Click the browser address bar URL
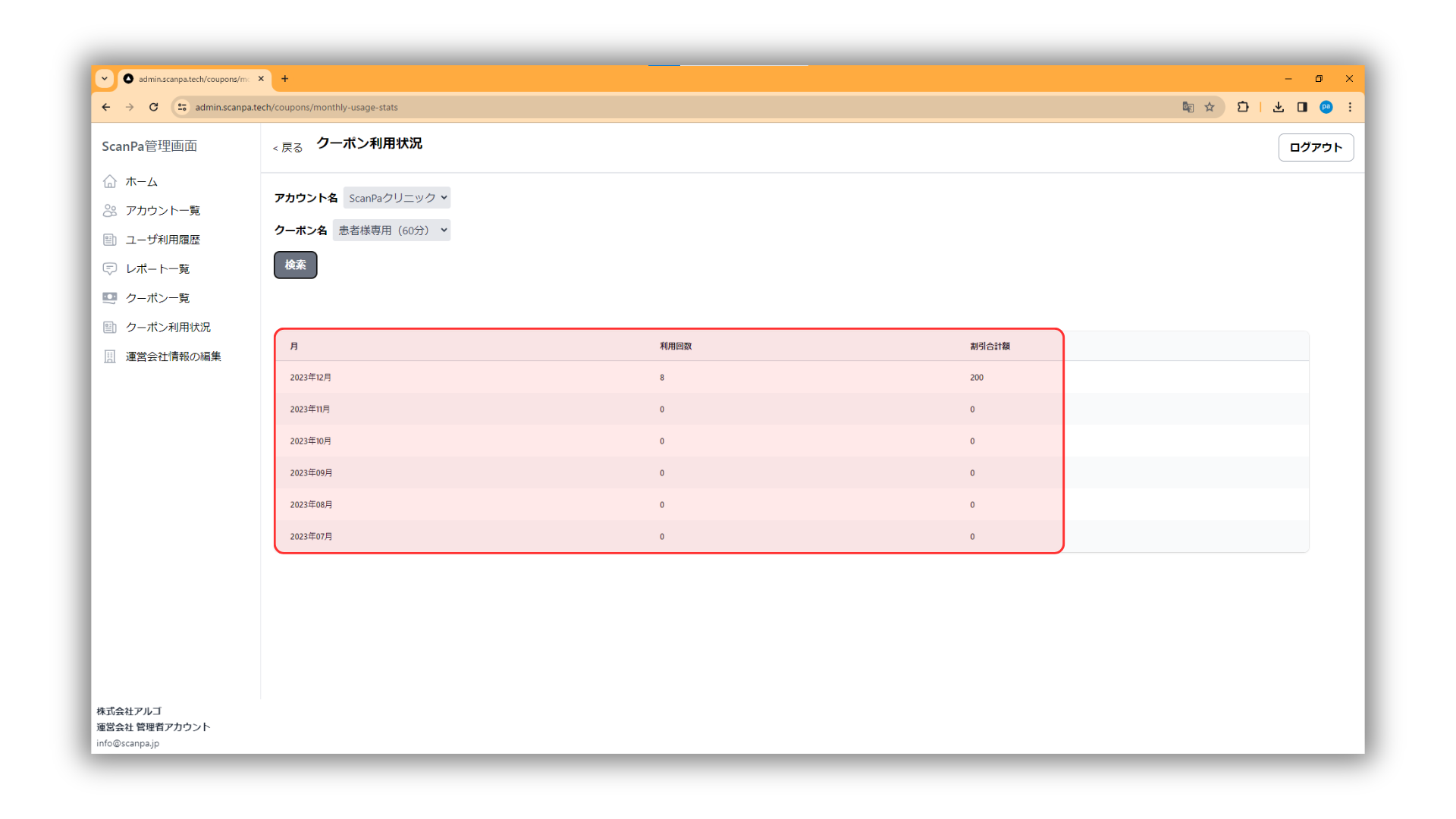The image size is (1456, 819). tap(297, 107)
